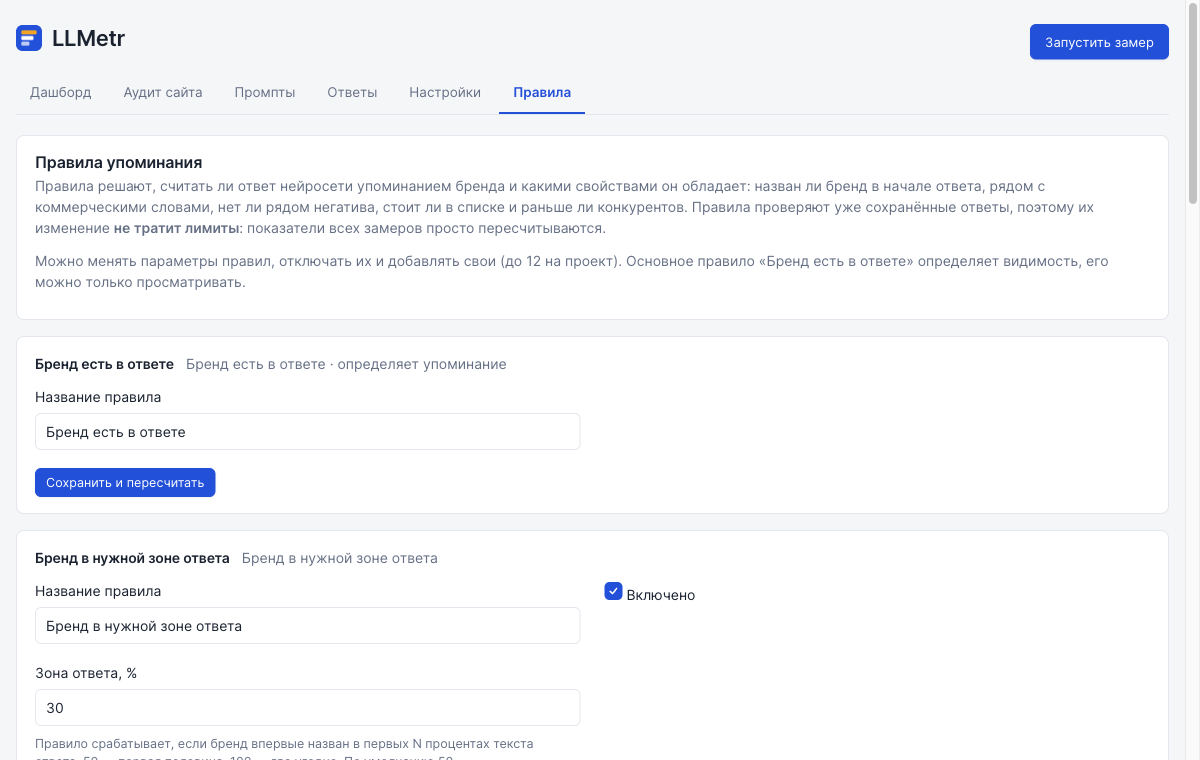Screen dimensions: 1200x760
Task: Click the LLMetr logo icon
Action: pyautogui.click(x=29, y=39)
